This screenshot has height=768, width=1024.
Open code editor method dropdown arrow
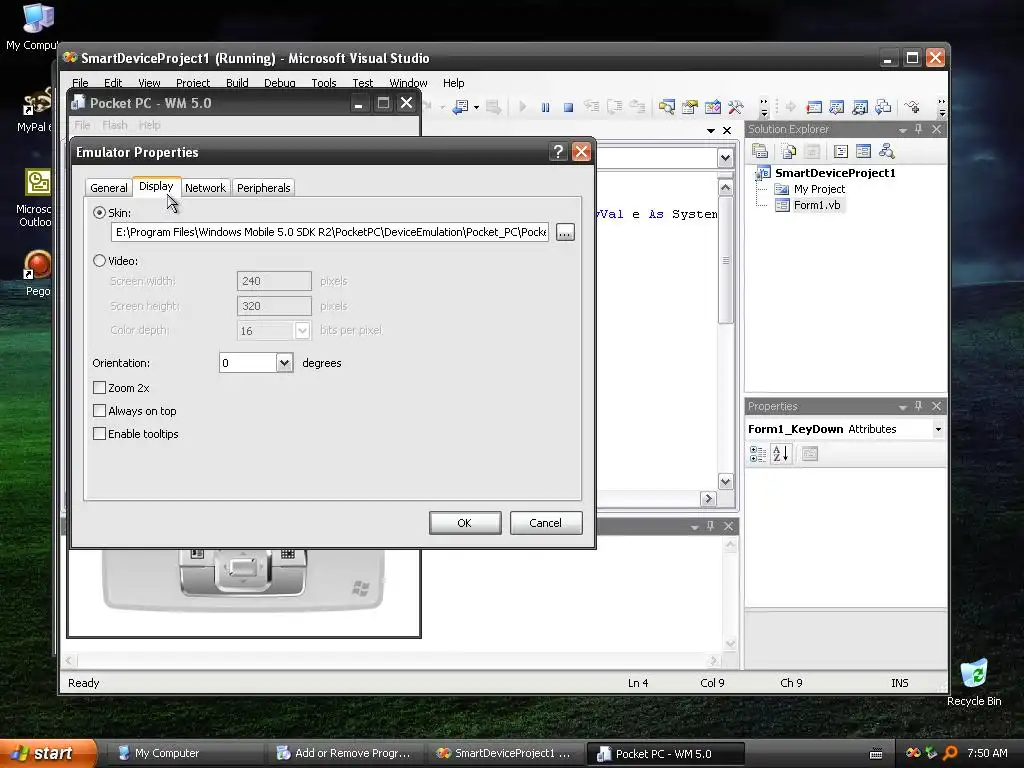725,158
